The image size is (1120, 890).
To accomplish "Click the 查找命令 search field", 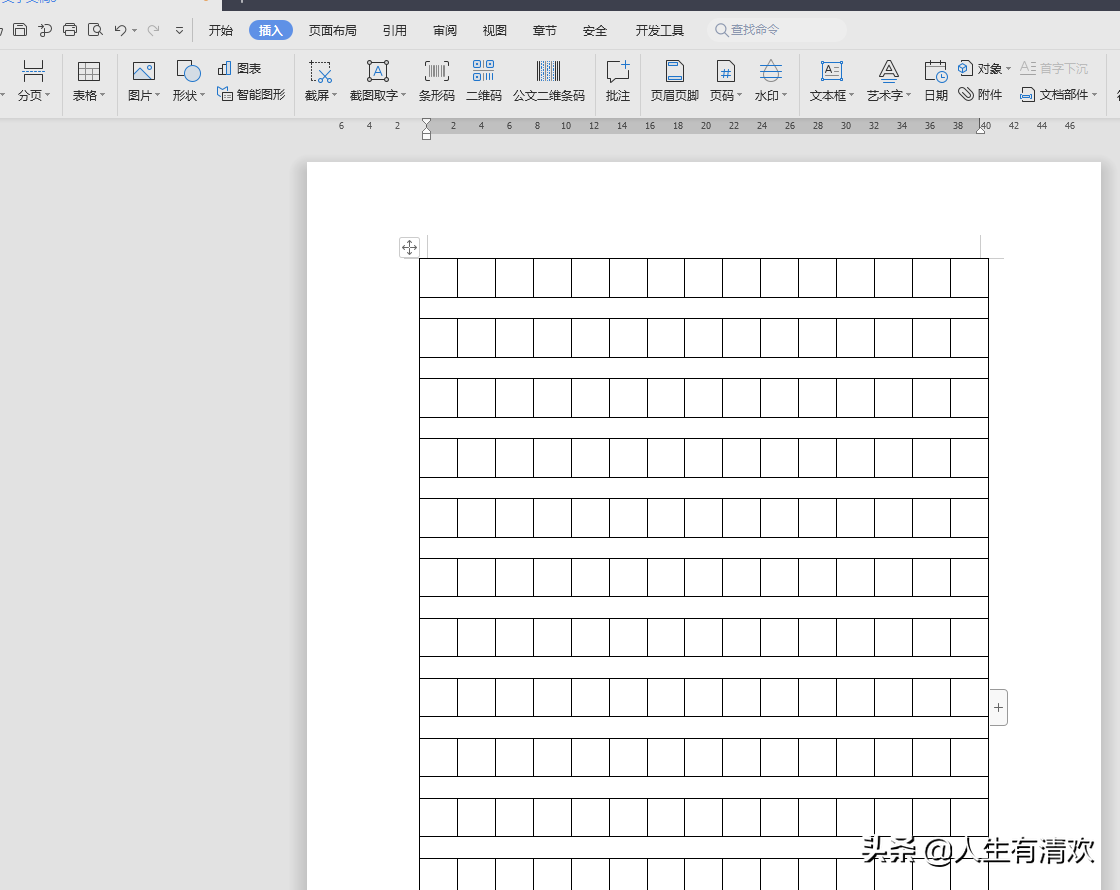I will (x=777, y=30).
